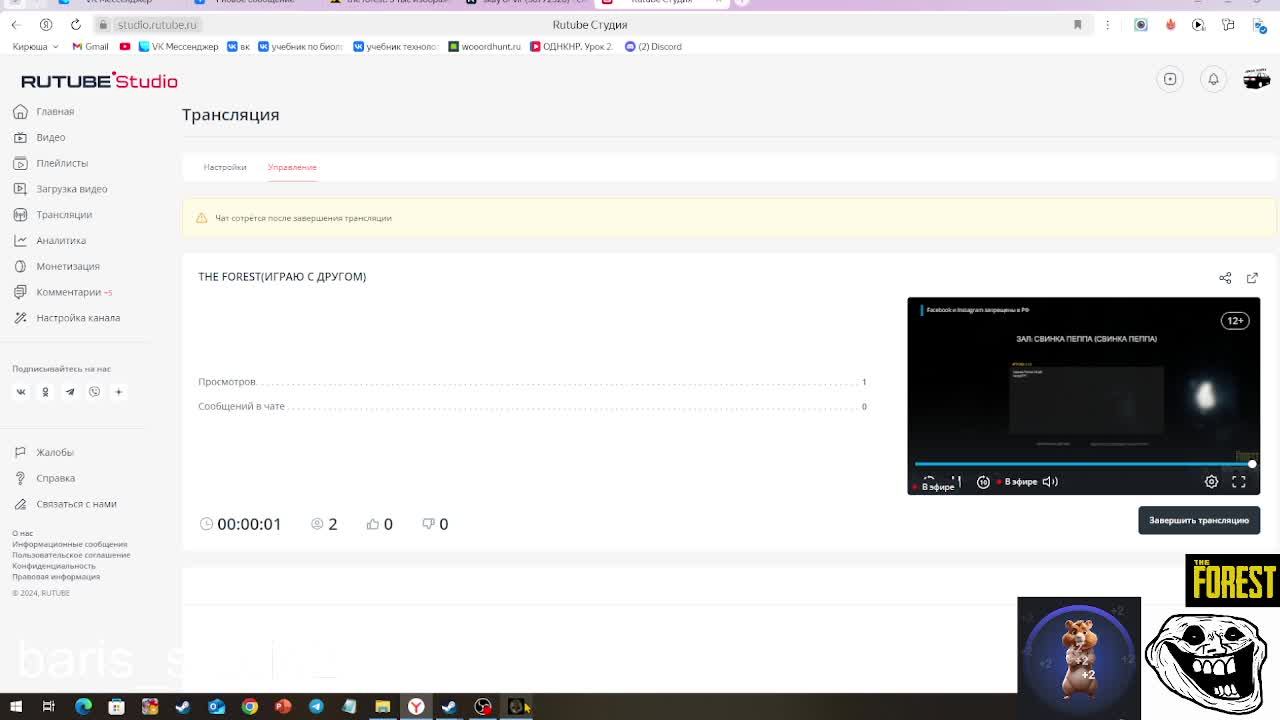The height and width of the screenshot is (720, 1280).
Task: Reload the page with refresh button
Action: (x=75, y=25)
